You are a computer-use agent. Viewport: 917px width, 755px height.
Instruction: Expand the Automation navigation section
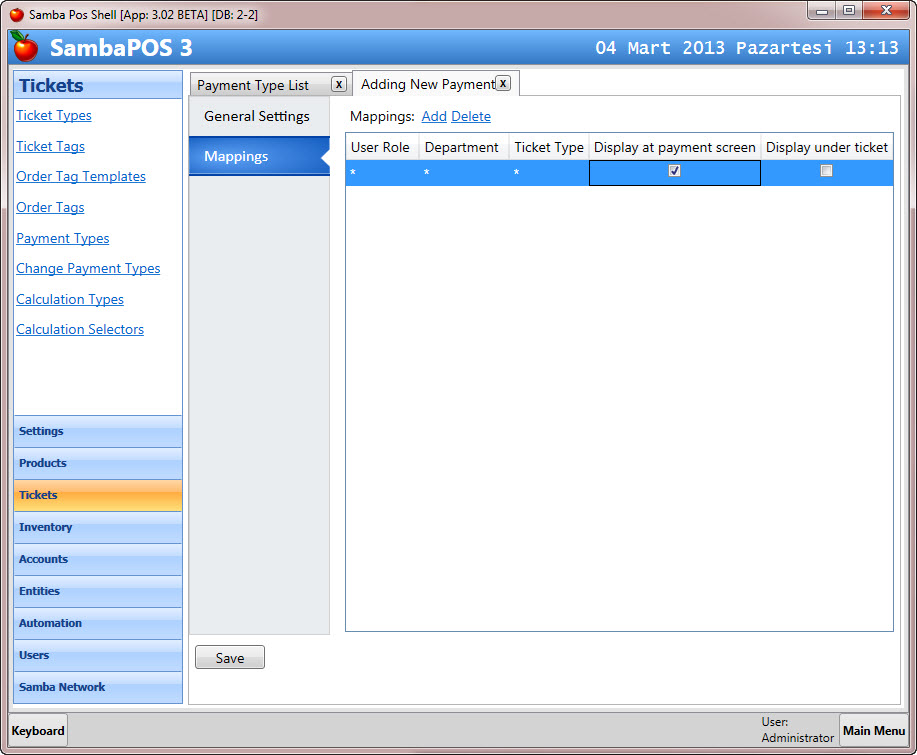click(x=98, y=623)
